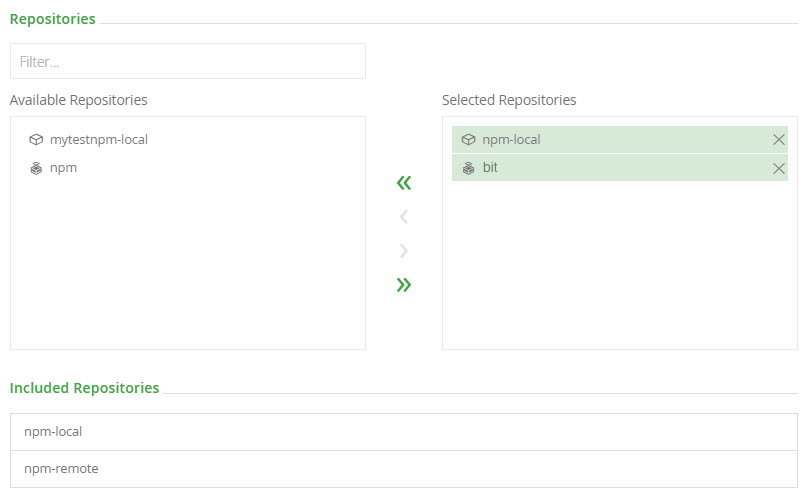
Task: Select the bit entry in Selected Repositories
Action: [x=490, y=168]
